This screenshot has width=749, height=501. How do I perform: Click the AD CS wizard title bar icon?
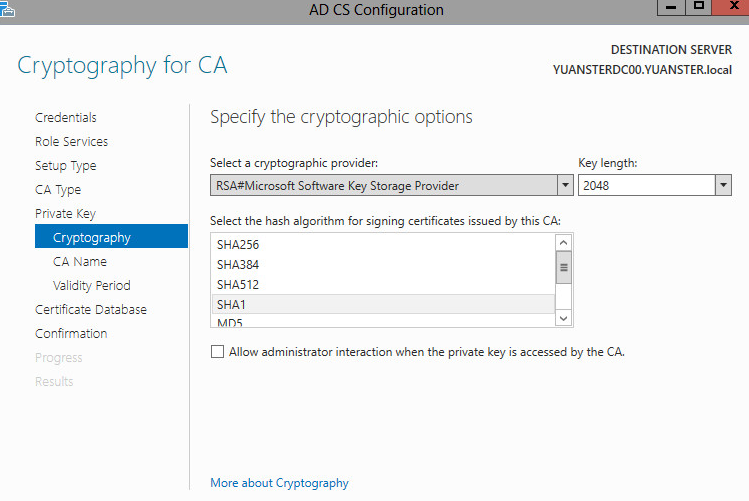pos(7,9)
